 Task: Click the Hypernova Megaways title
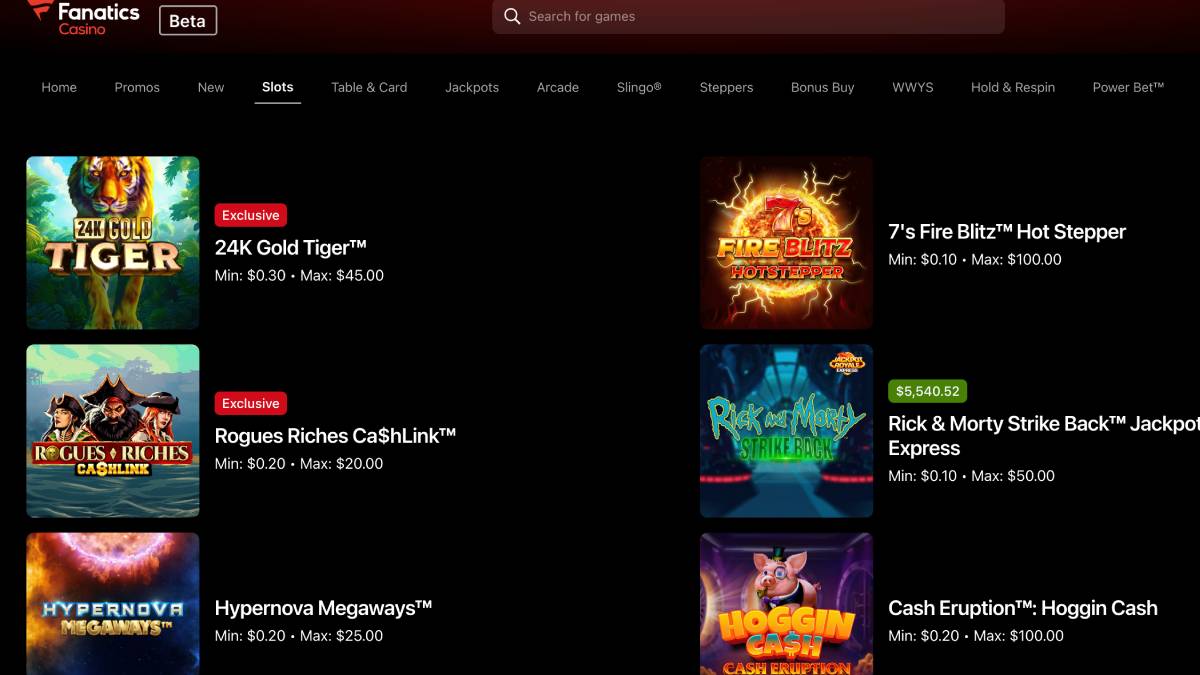(x=324, y=608)
